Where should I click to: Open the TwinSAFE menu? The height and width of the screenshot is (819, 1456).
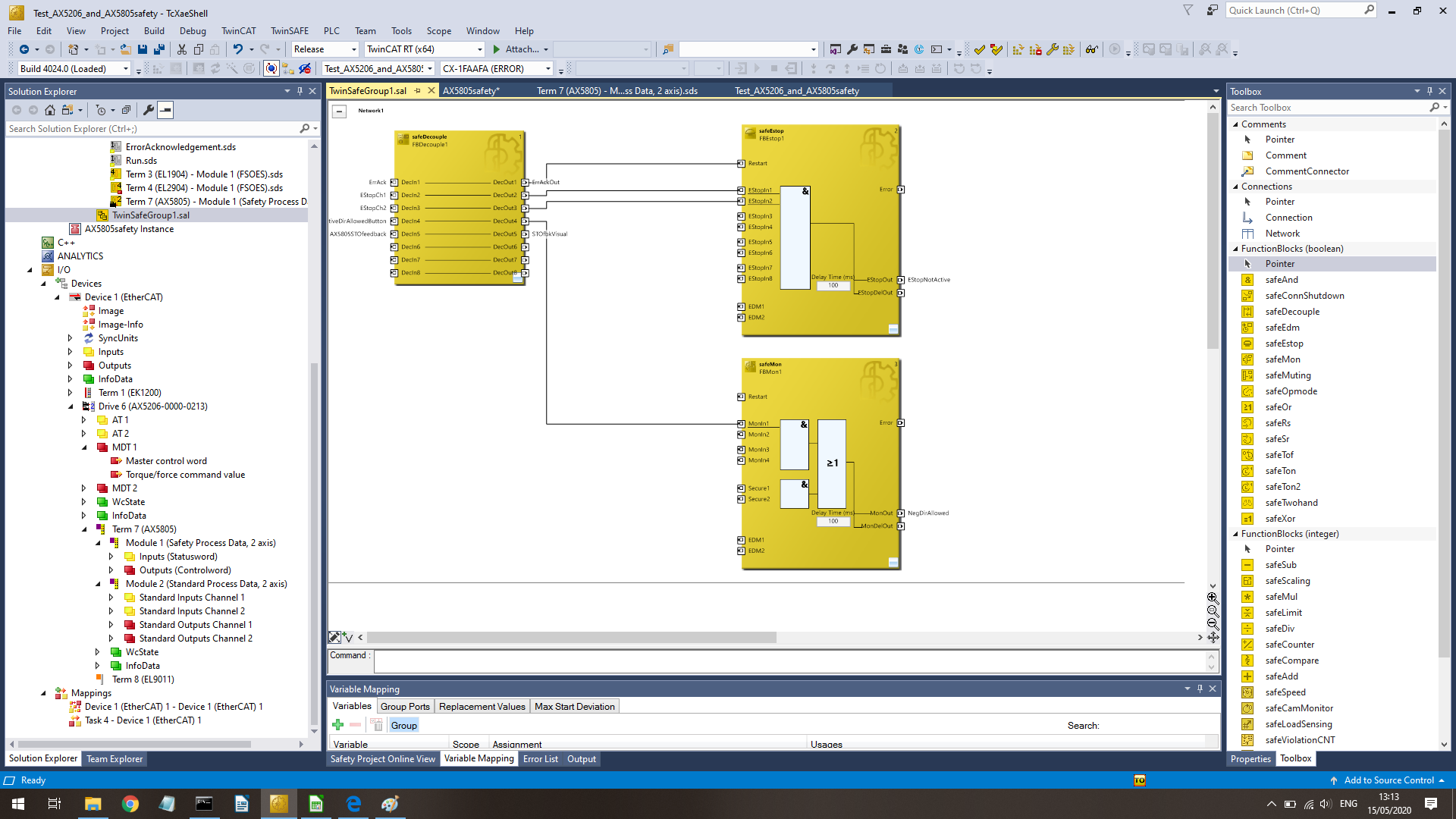coord(289,31)
